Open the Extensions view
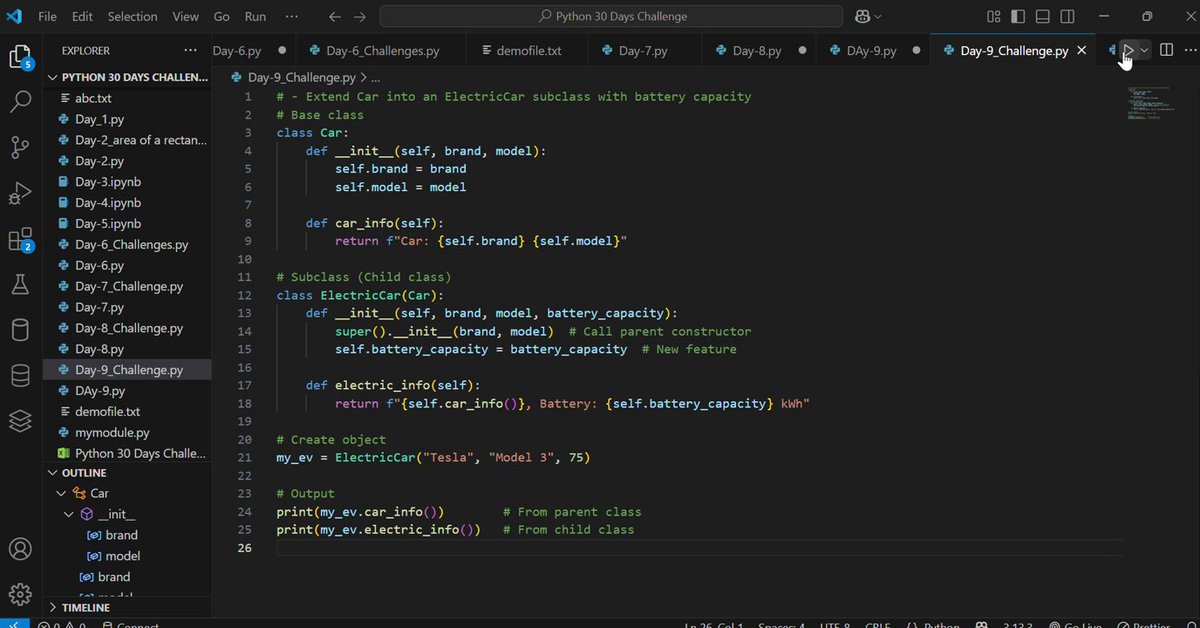This screenshot has width=1200, height=628. click(21, 240)
